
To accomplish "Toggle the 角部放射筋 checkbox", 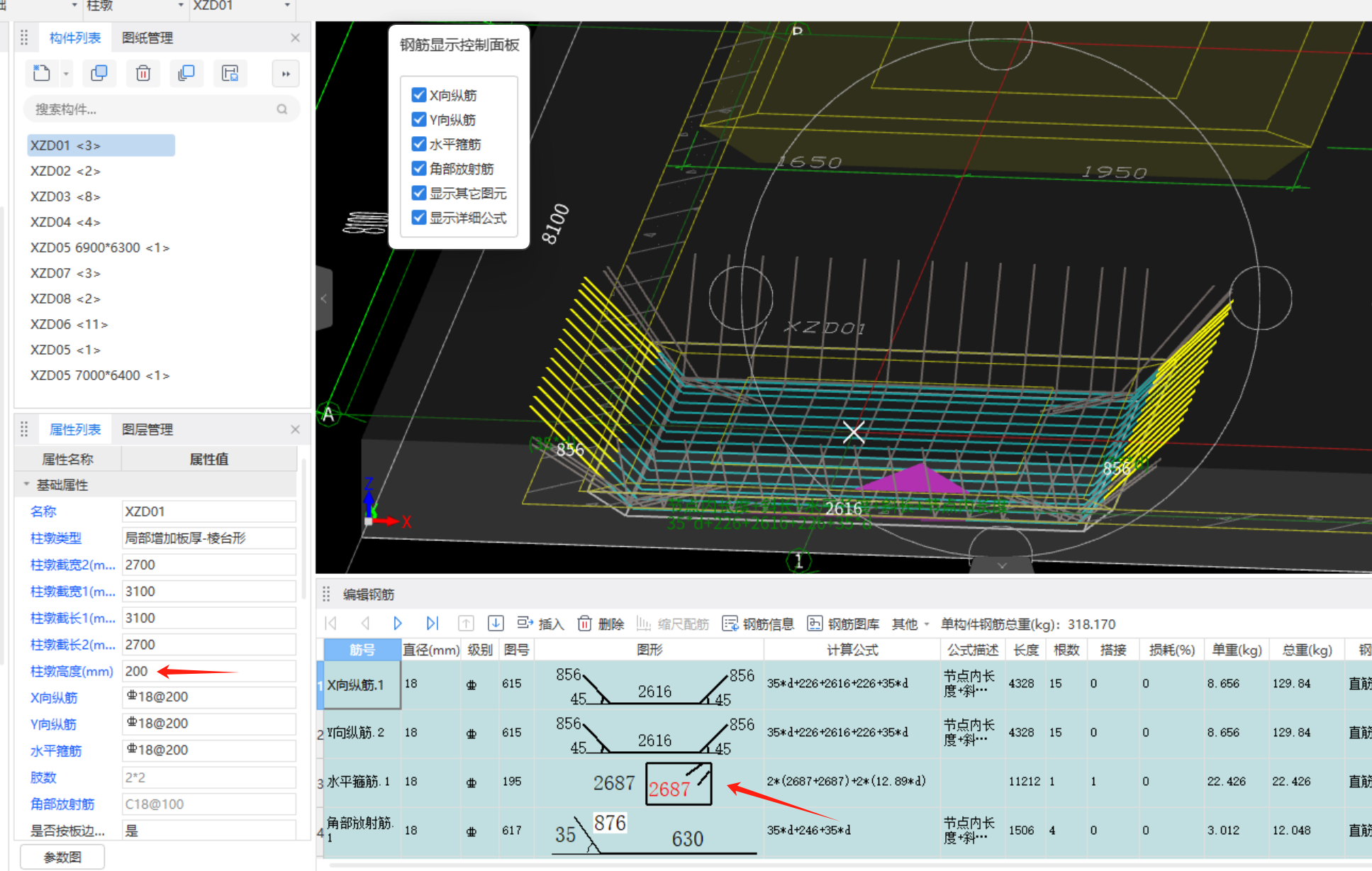I will pyautogui.click(x=419, y=168).
